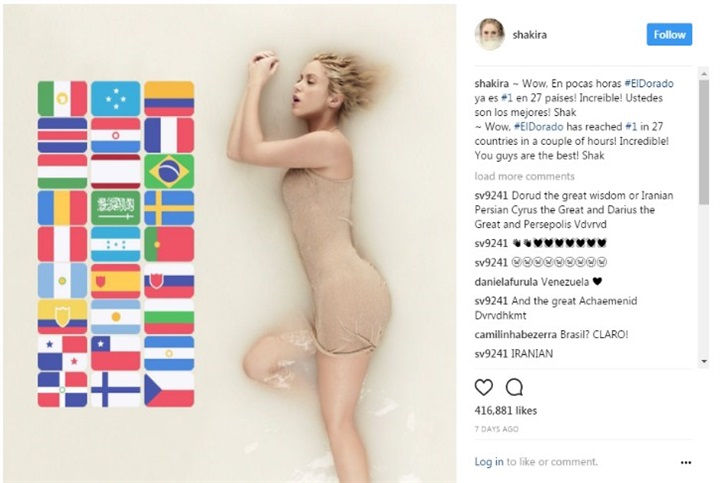Click the scrollbar up arrow in comments
This screenshot has height=483, width=720.
click(x=704, y=73)
